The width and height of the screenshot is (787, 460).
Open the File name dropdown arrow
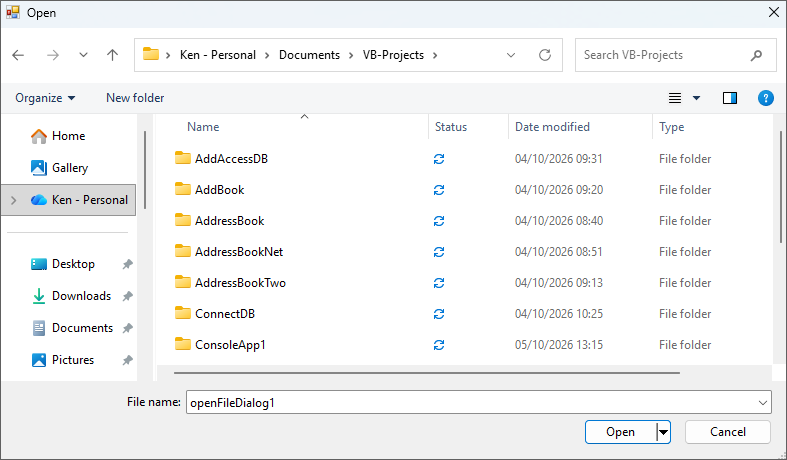[763, 403]
